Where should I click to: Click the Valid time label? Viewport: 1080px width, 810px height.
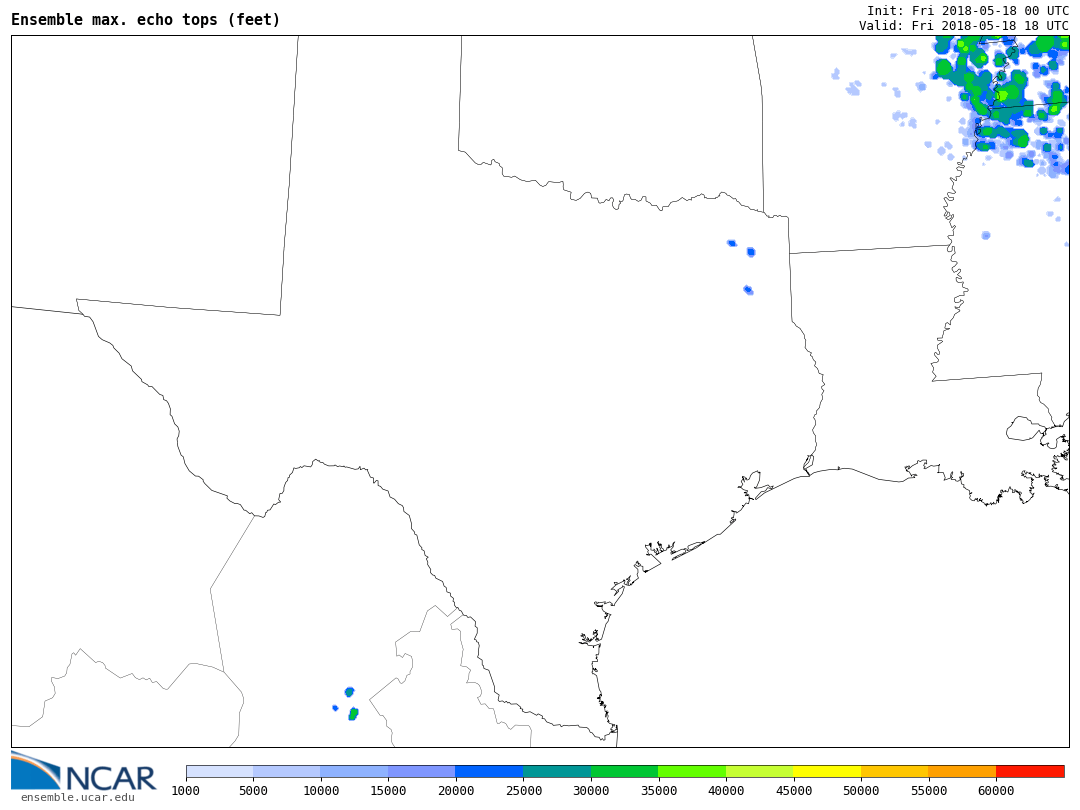point(963,26)
